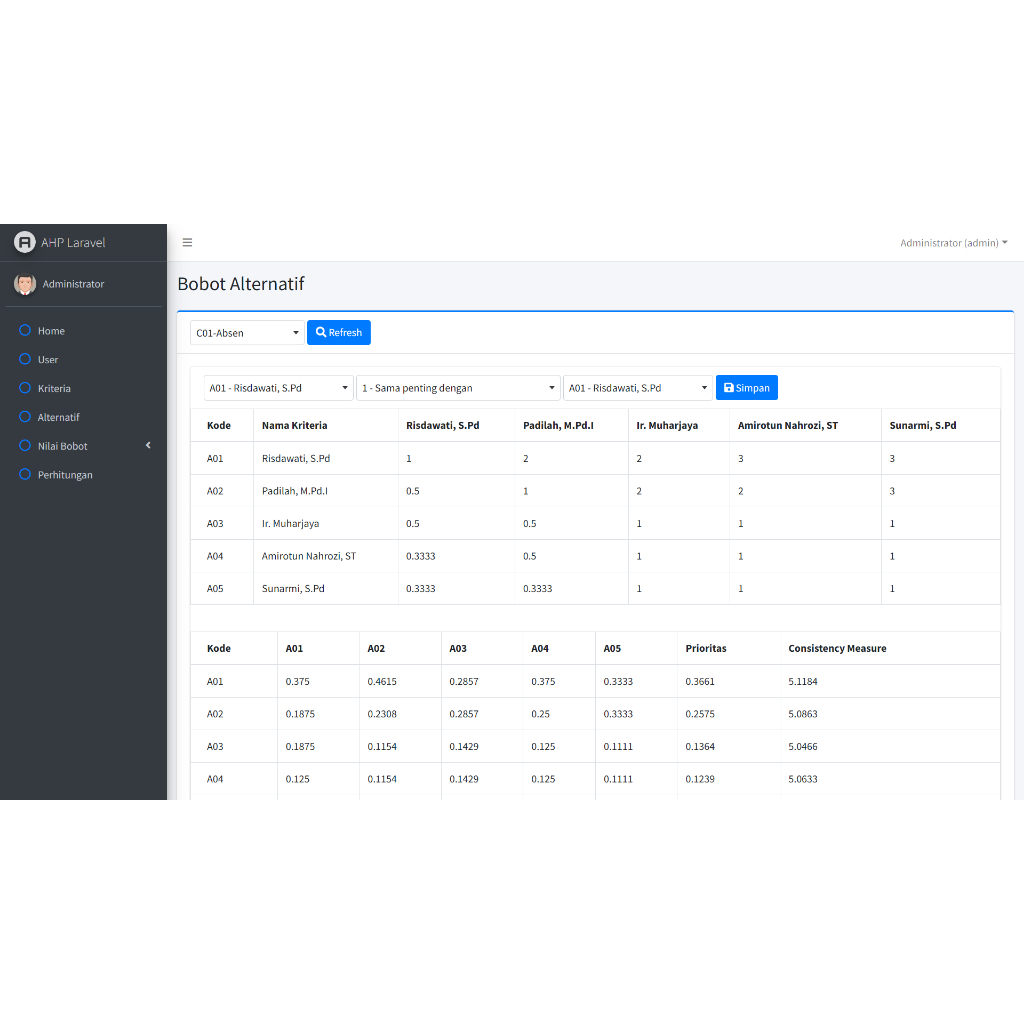Viewport: 1024px width, 1024px height.
Task: Open the C01-Absen criteria dropdown
Action: [x=247, y=333]
